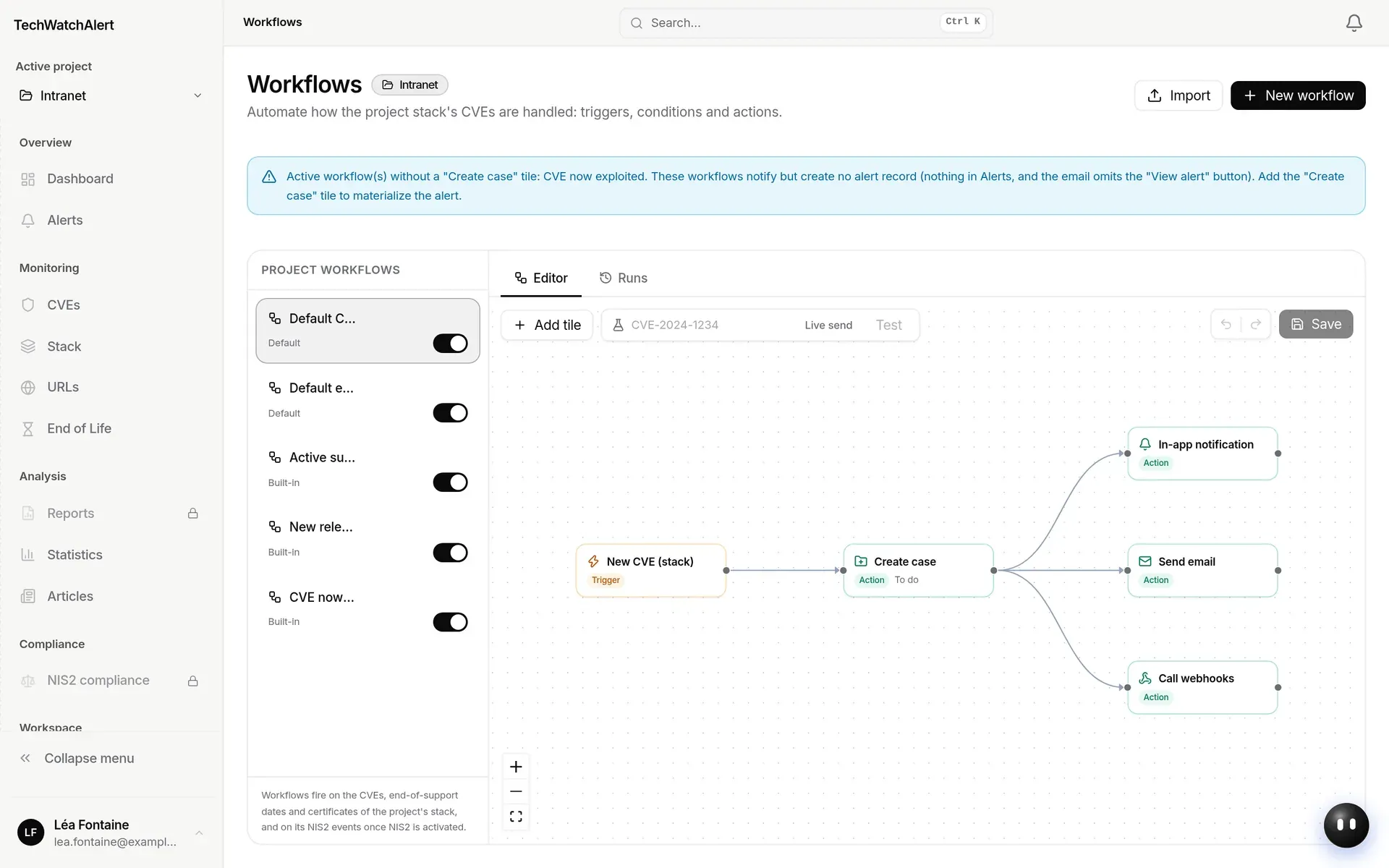The height and width of the screenshot is (868, 1389).
Task: Select the Create case action node
Action: [918, 570]
